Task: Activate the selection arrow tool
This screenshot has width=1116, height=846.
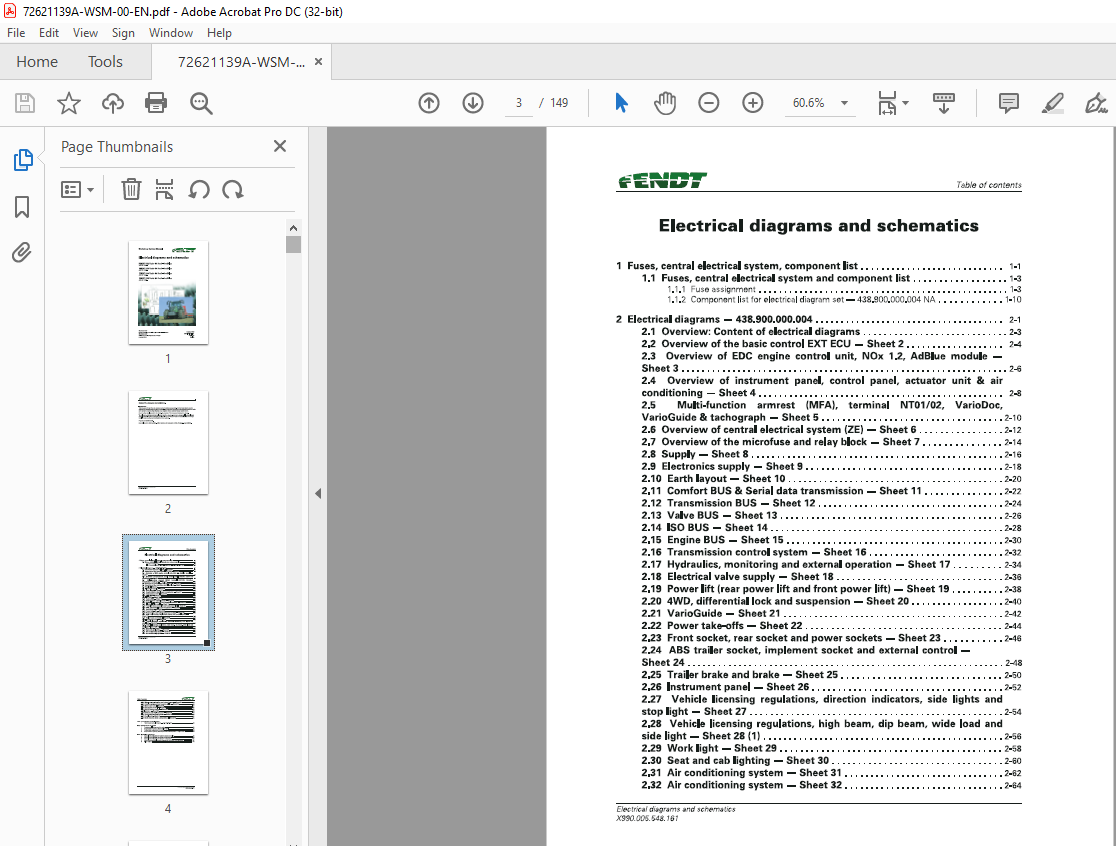Action: [621, 103]
